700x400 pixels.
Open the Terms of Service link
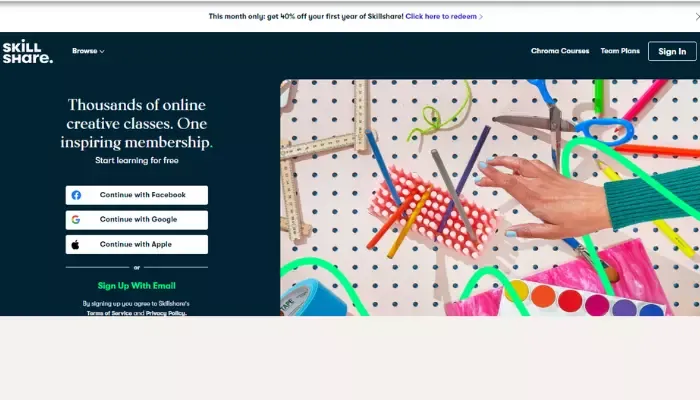[x=109, y=313]
